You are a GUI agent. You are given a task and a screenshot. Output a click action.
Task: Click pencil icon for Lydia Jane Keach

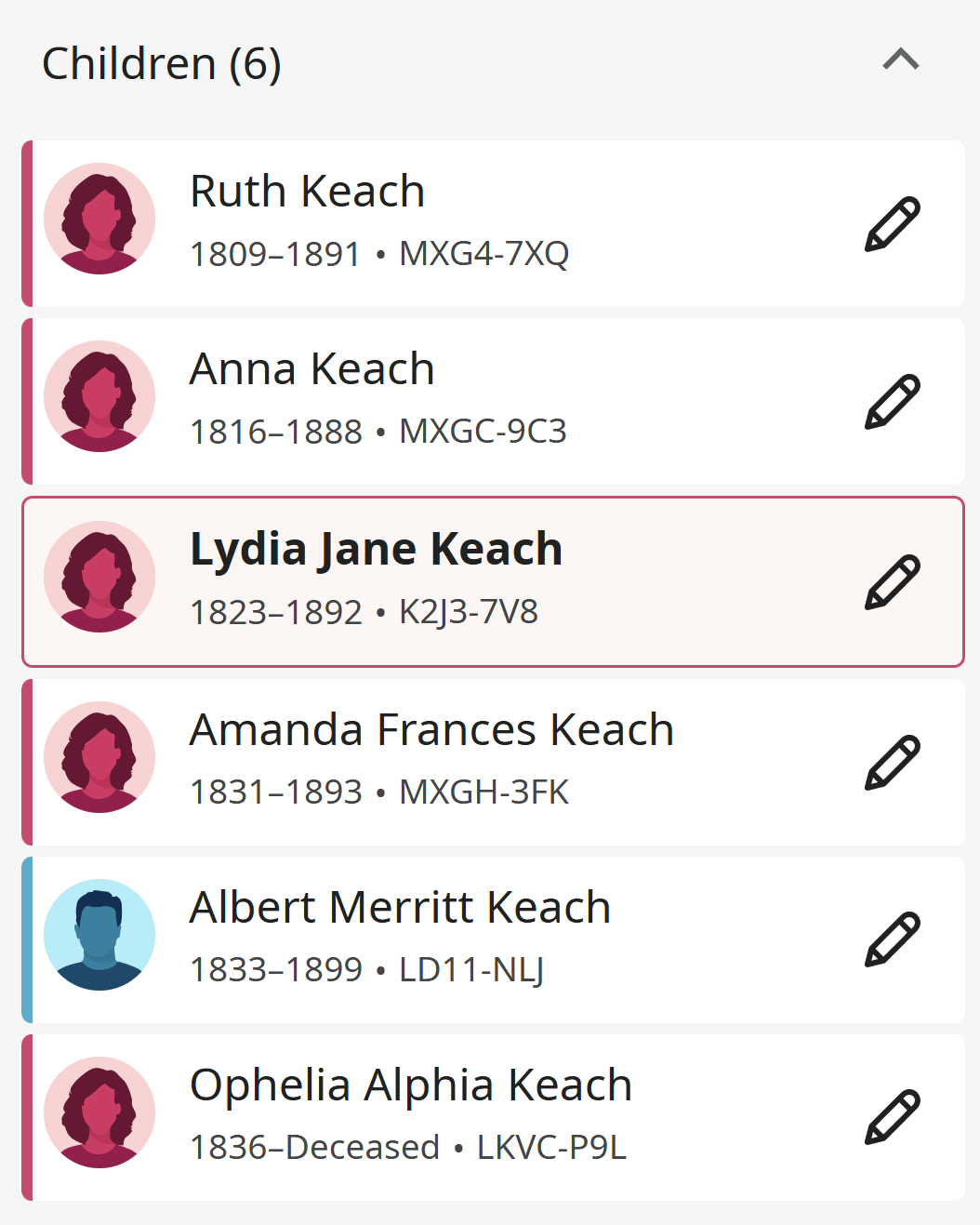893,582
